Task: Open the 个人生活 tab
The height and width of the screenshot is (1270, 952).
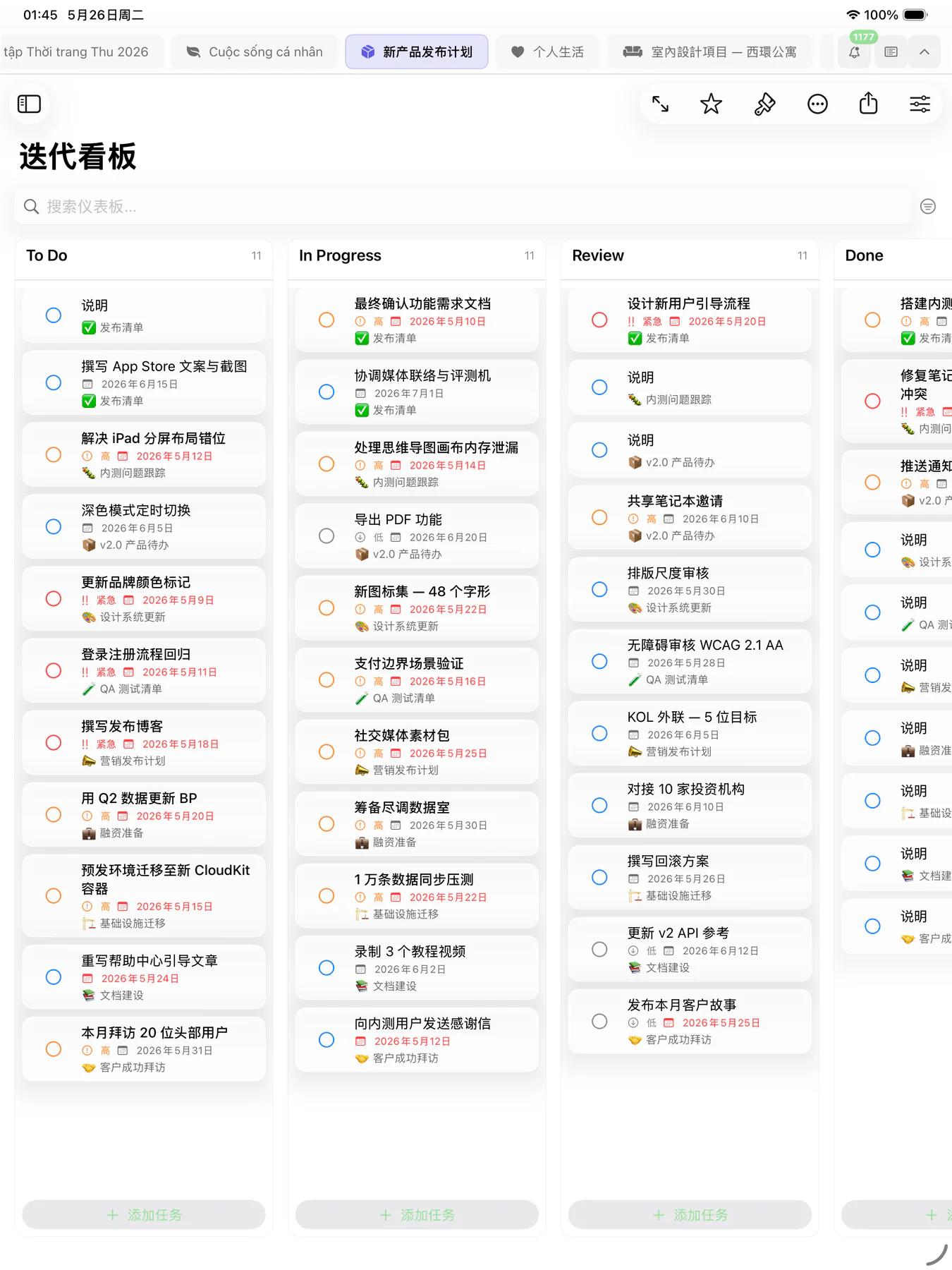Action: (547, 52)
